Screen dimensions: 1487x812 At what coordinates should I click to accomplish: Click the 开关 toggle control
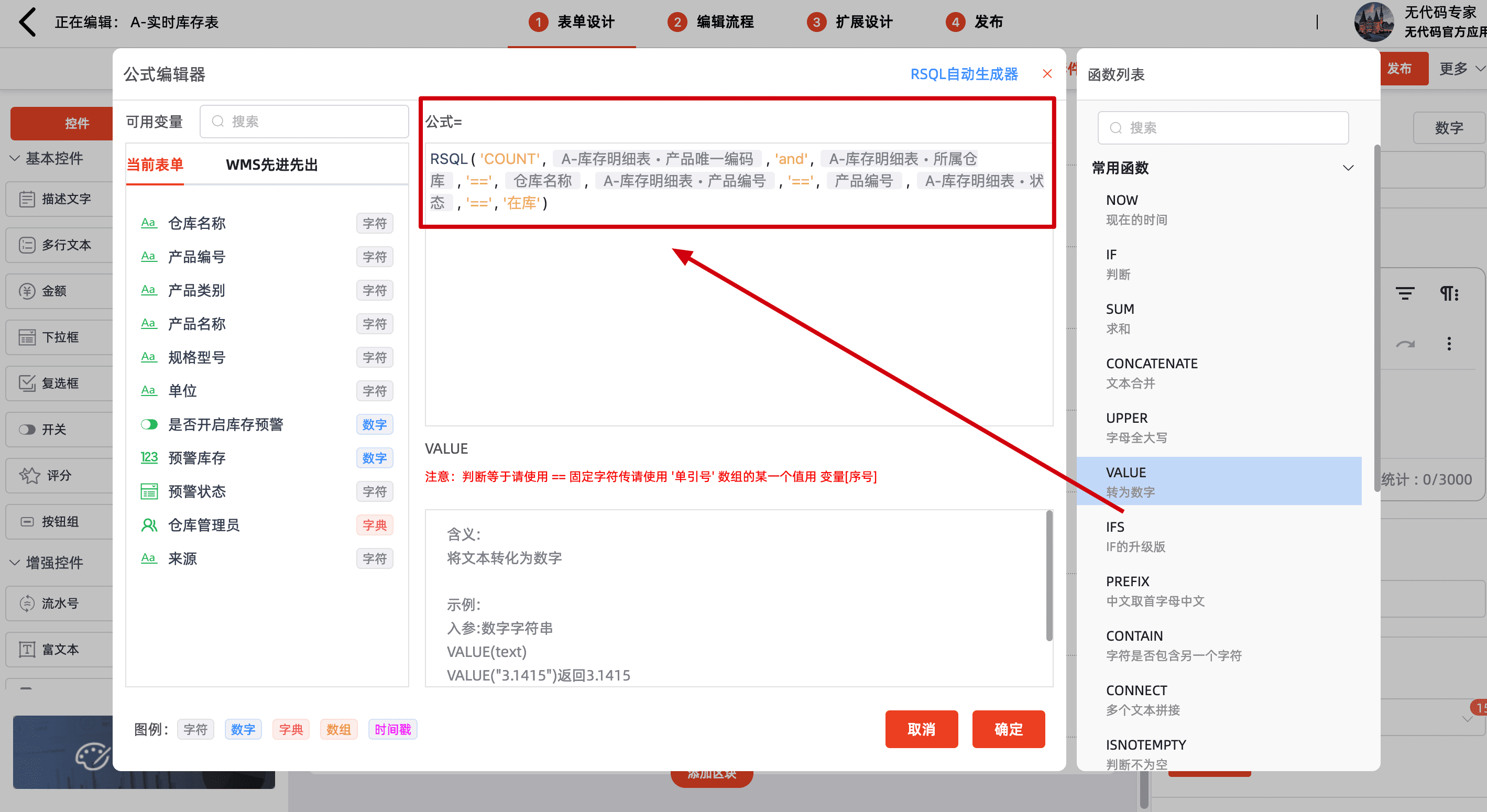pyautogui.click(x=53, y=430)
